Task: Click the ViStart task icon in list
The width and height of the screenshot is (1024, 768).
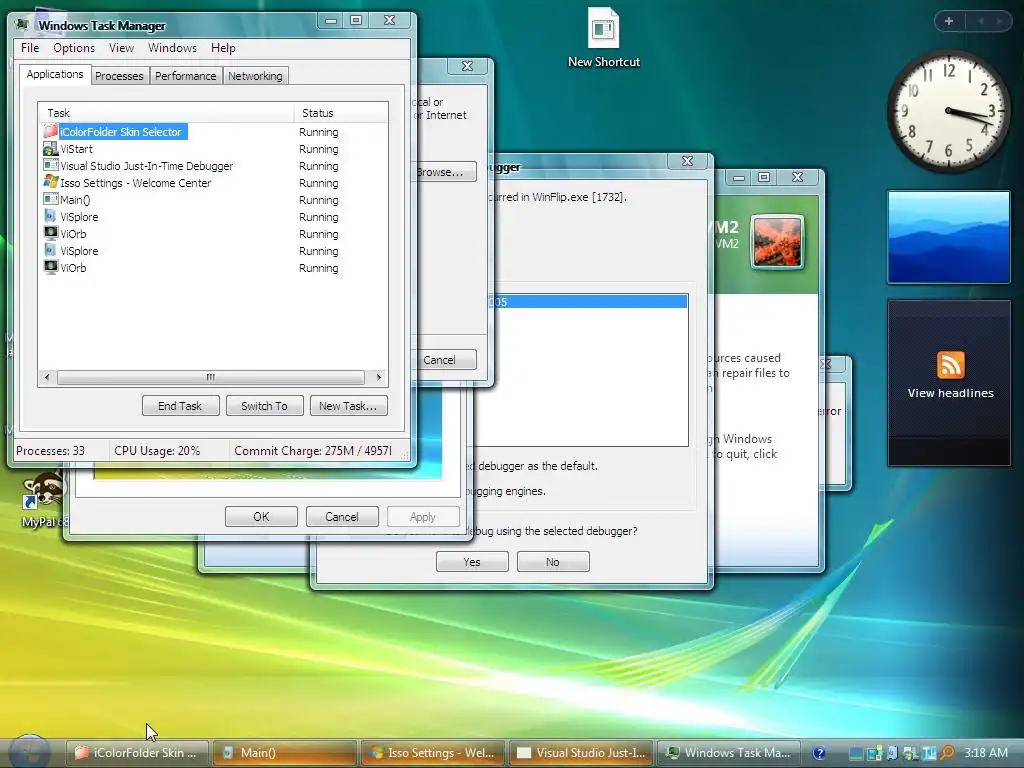Action: (50, 149)
